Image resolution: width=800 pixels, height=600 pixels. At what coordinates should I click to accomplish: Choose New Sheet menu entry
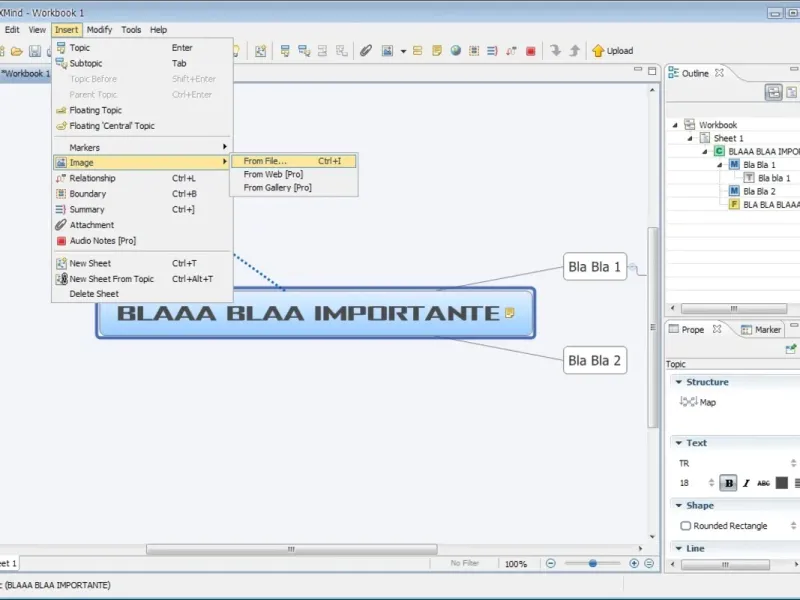coord(142,263)
